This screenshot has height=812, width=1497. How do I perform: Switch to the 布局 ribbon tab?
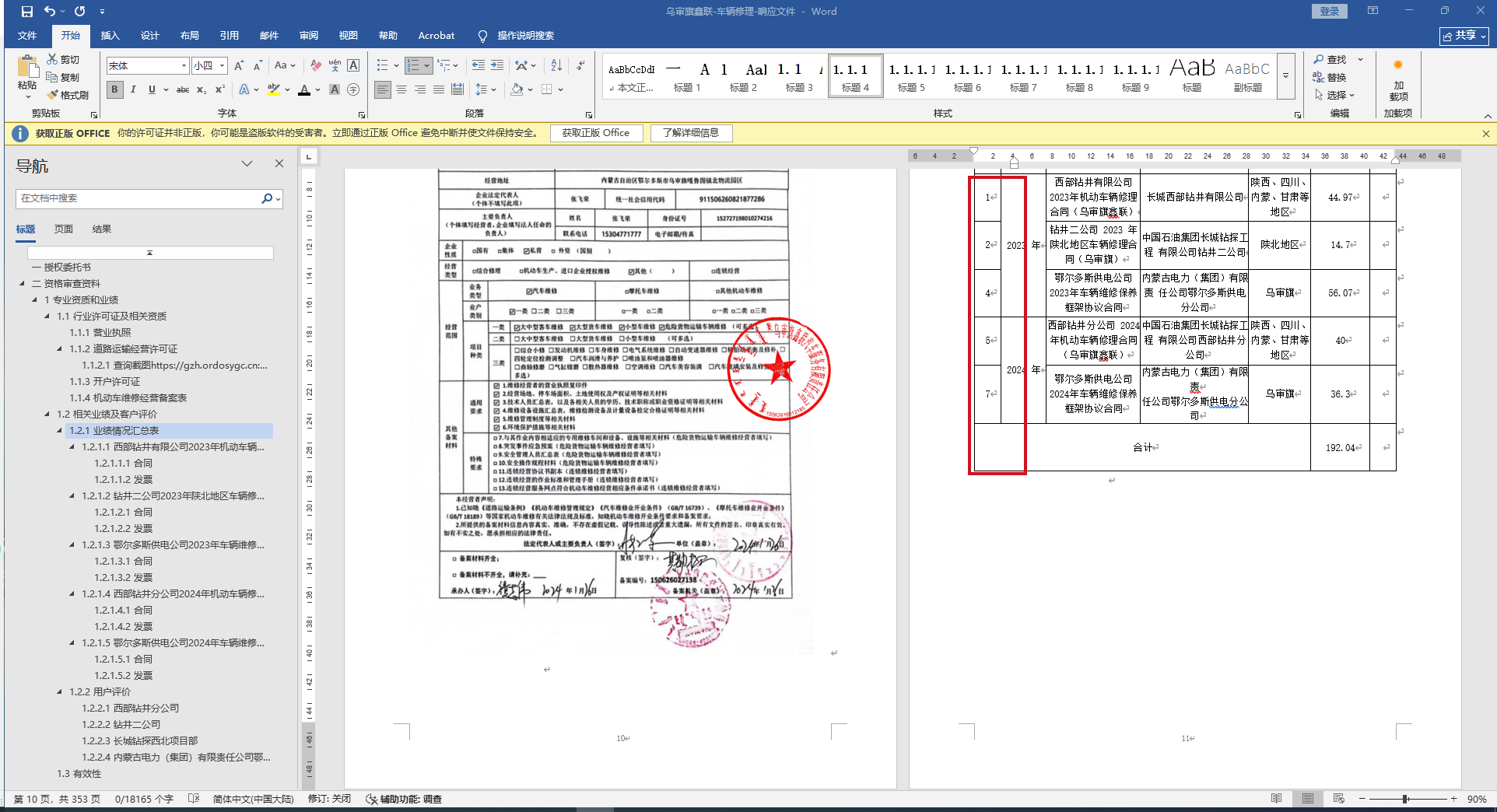tap(189, 36)
